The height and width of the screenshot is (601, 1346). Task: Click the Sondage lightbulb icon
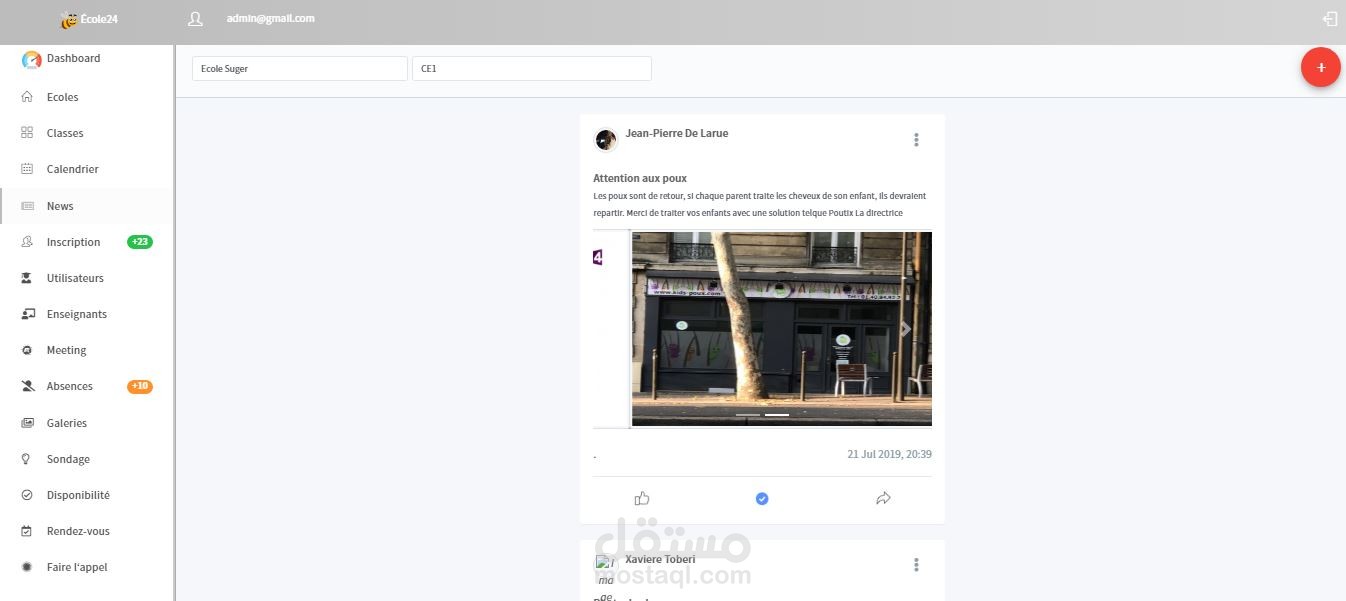pyautogui.click(x=27, y=459)
